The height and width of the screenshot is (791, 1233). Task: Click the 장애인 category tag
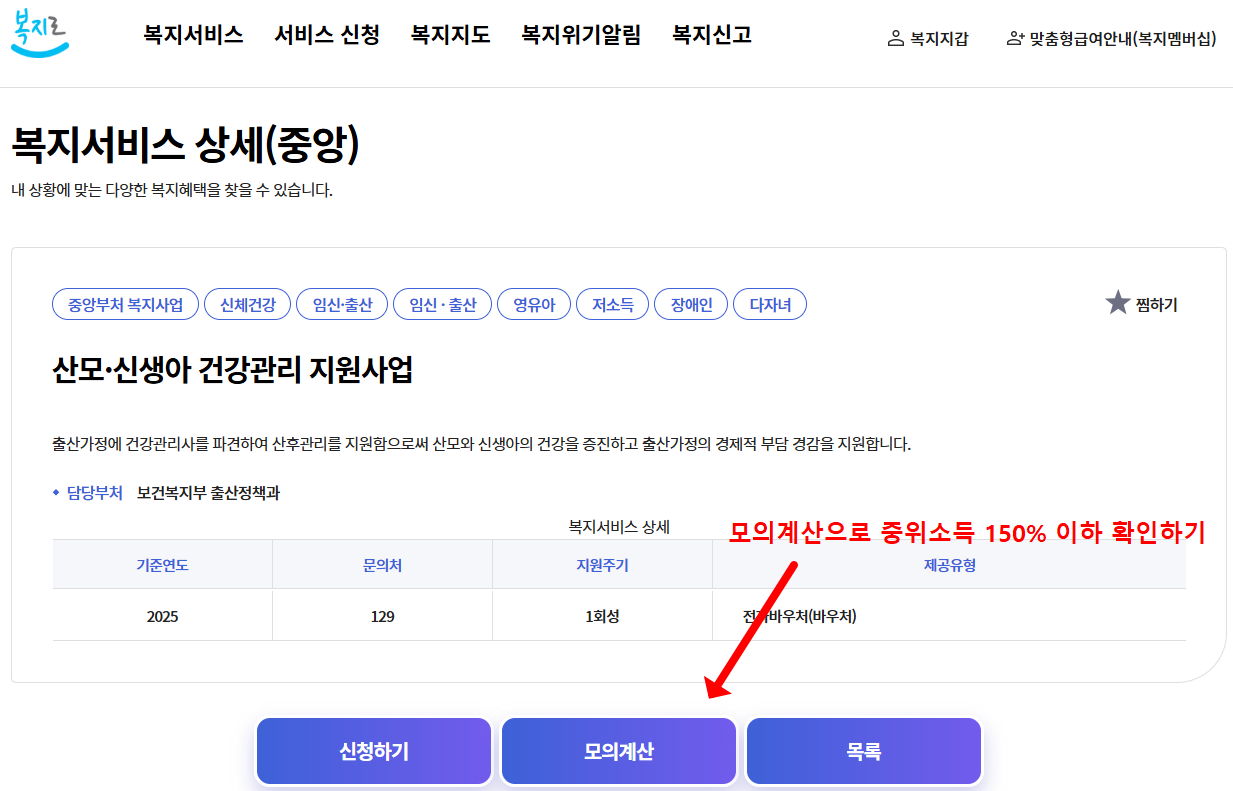[690, 304]
